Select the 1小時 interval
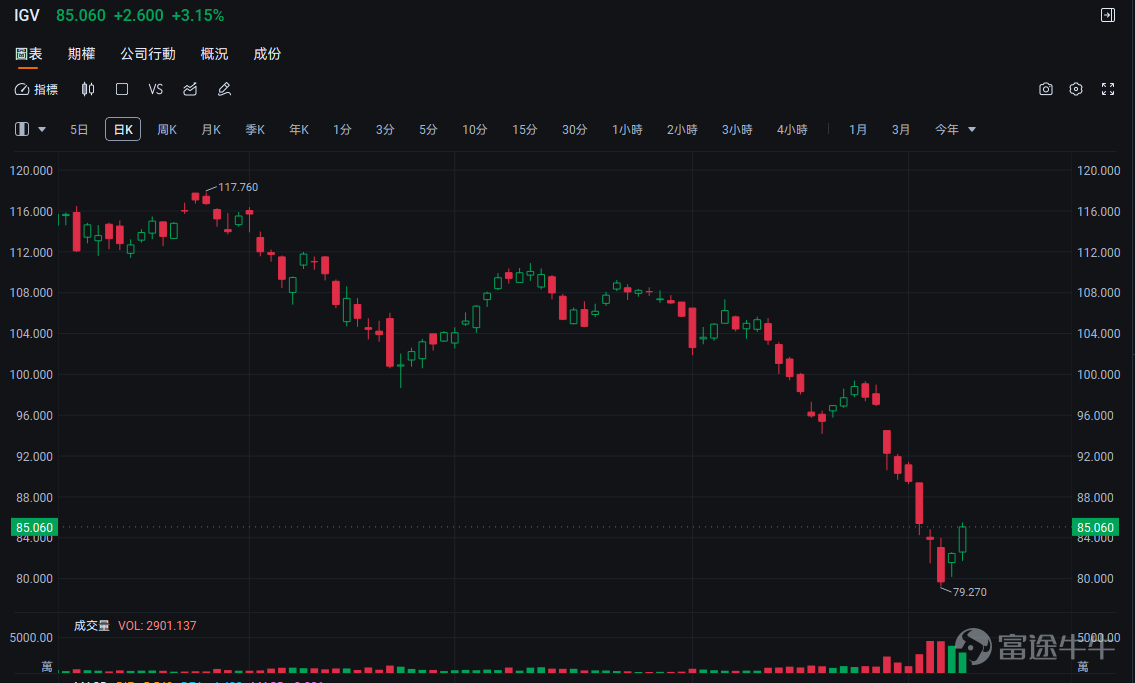This screenshot has height=683, width=1135. (627, 130)
